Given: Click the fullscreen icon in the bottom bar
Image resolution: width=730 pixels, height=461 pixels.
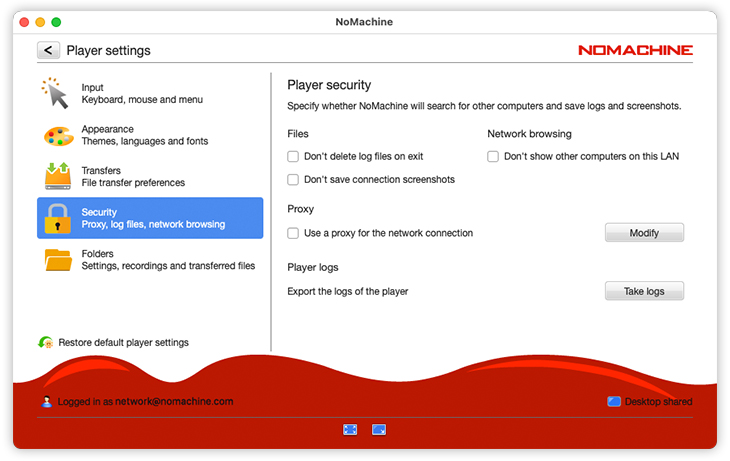Looking at the screenshot, I should click(x=350, y=429).
